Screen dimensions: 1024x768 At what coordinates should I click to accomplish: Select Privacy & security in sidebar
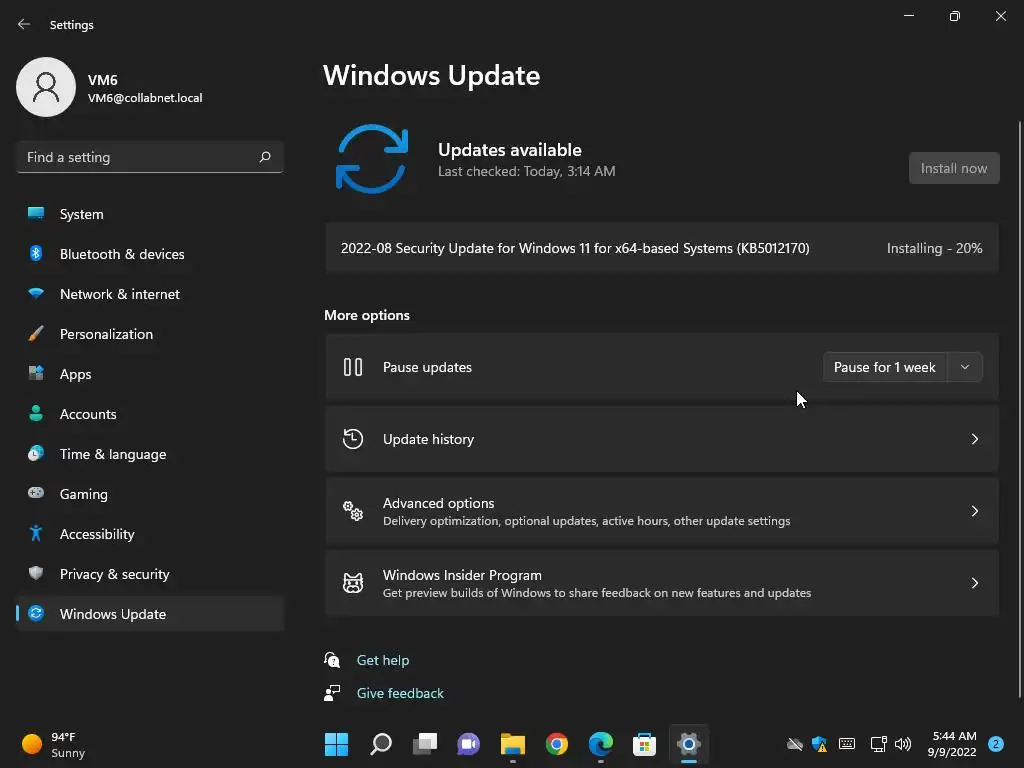[150, 574]
